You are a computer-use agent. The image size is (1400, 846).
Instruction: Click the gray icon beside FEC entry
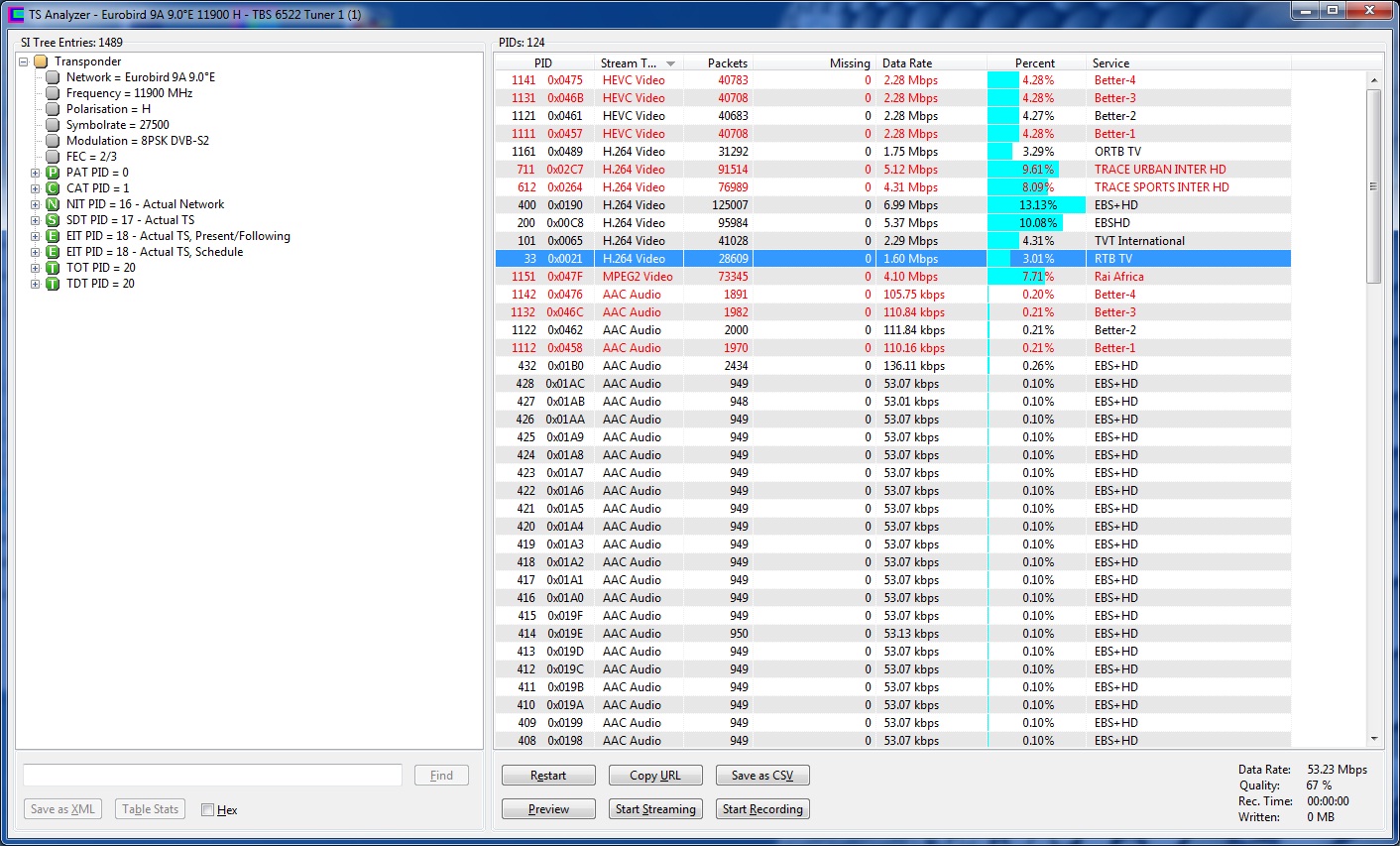pyautogui.click(x=53, y=157)
